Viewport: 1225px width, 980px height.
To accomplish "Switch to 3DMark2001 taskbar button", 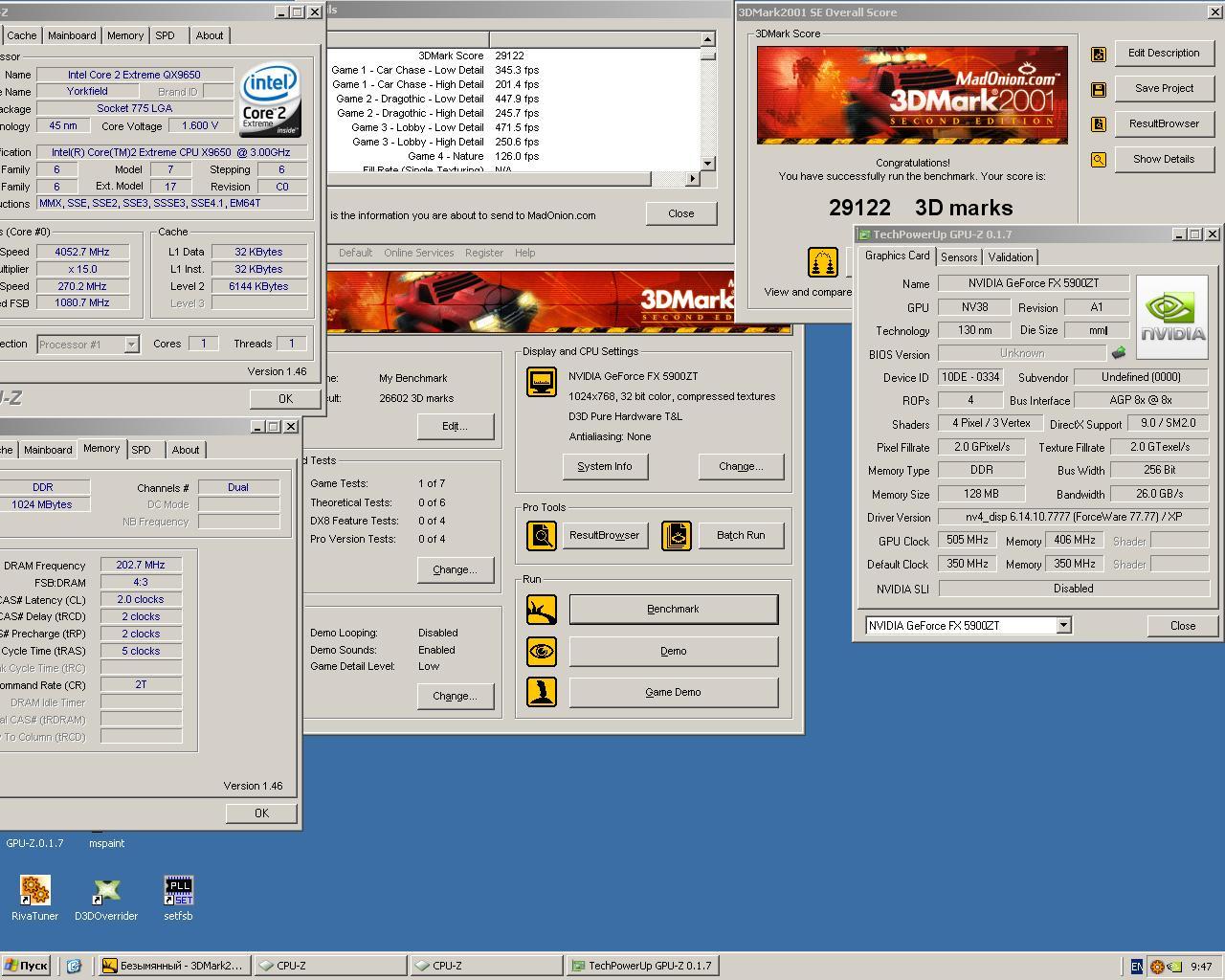I will (x=174, y=966).
